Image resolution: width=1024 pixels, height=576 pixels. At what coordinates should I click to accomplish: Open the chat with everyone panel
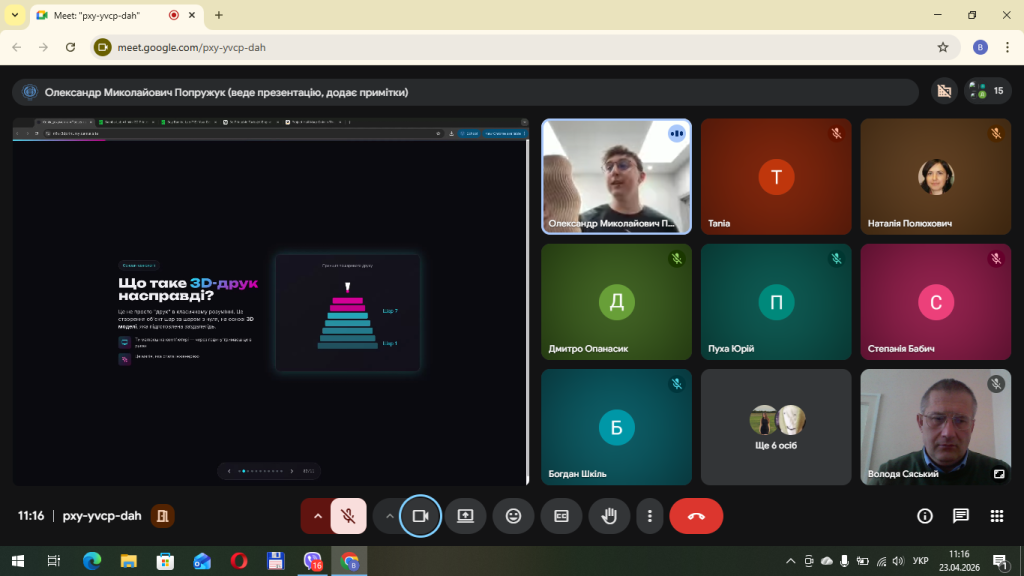[961, 516]
